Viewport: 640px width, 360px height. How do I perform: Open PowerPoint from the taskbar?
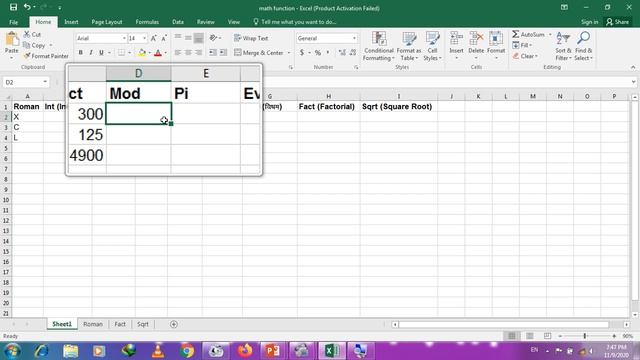point(272,351)
